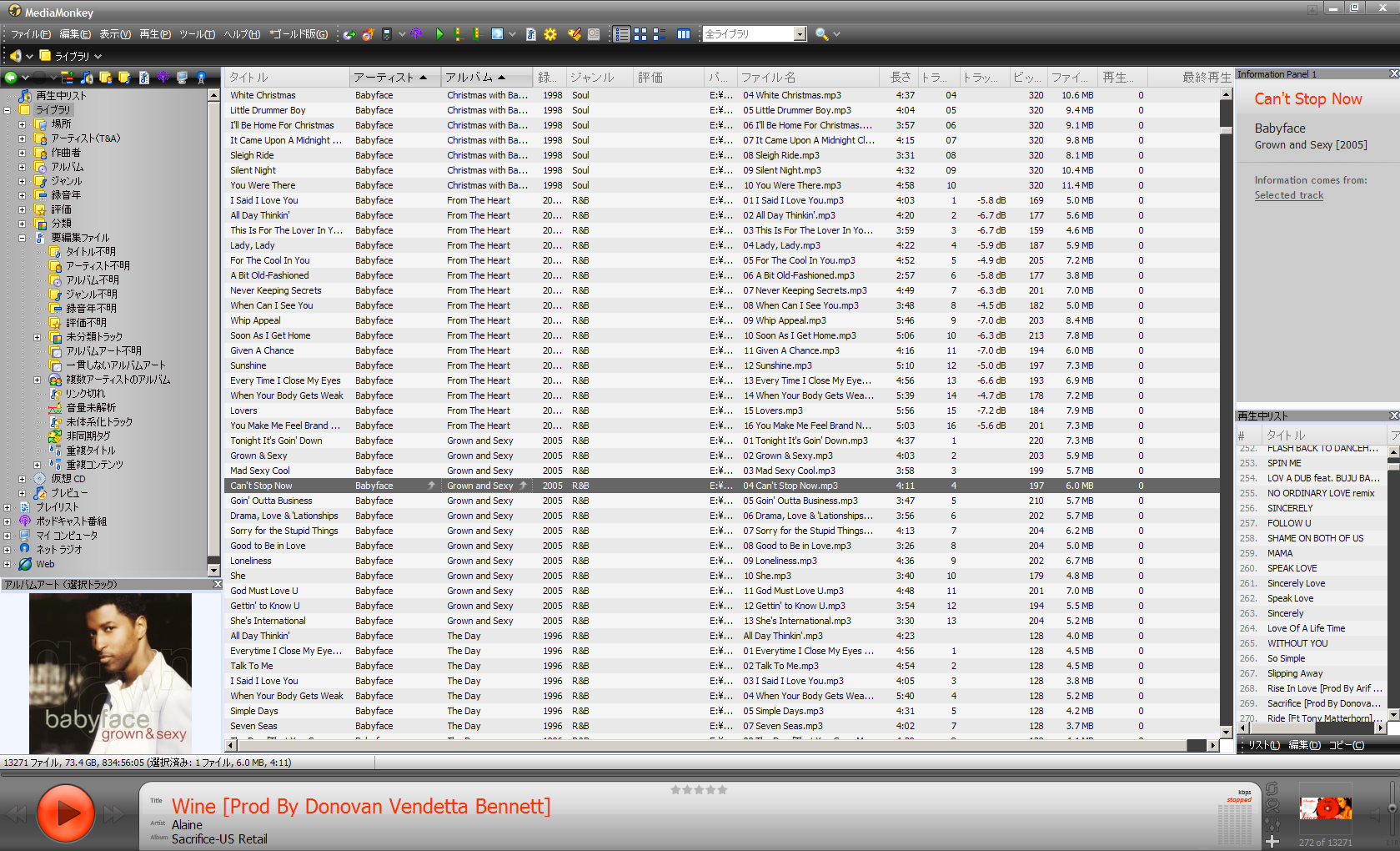This screenshot has width=1400, height=851.
Task: Collapse the 要編集ファイル tree node
Action: point(23,238)
